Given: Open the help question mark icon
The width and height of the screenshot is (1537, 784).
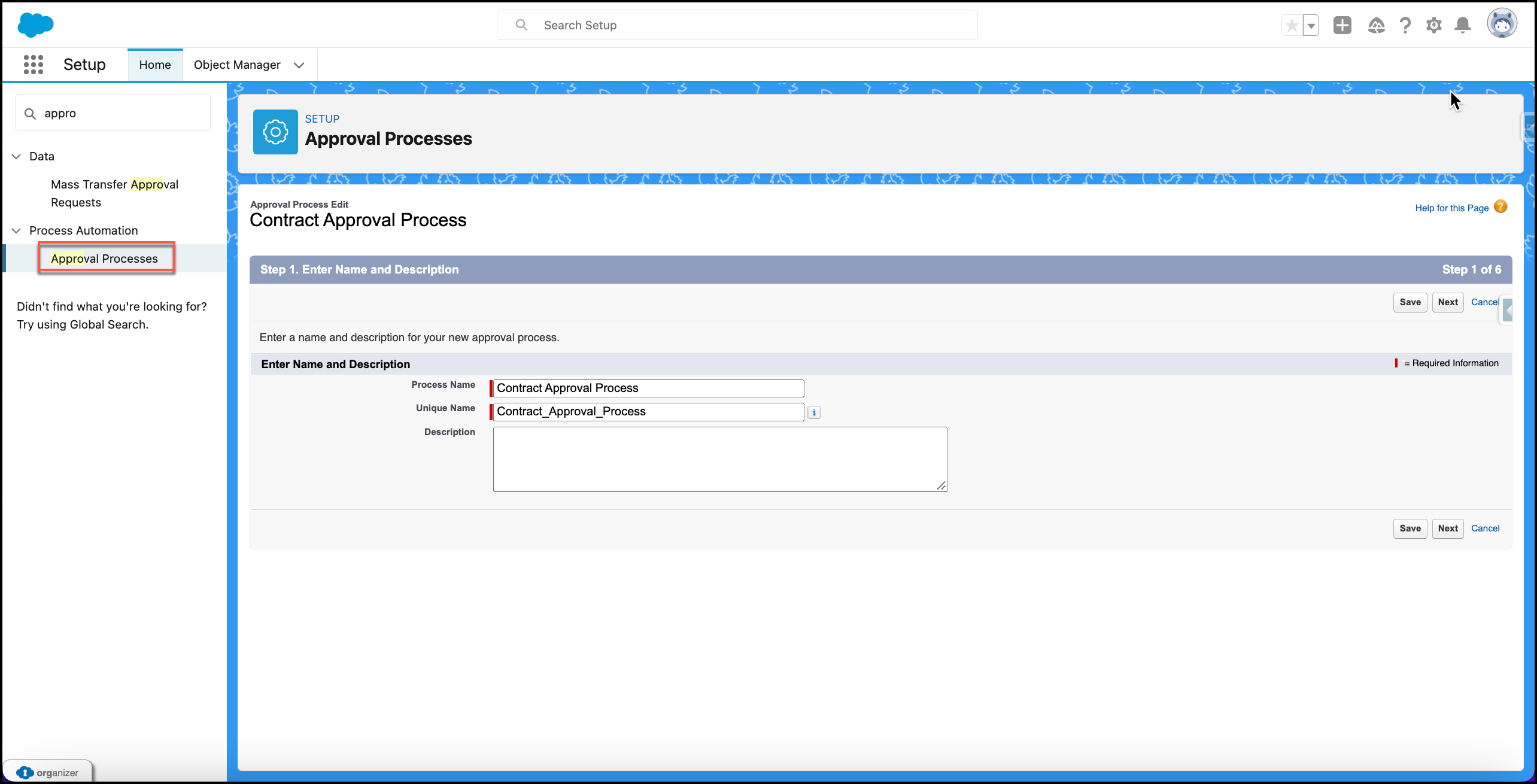Looking at the screenshot, I should 1405,25.
